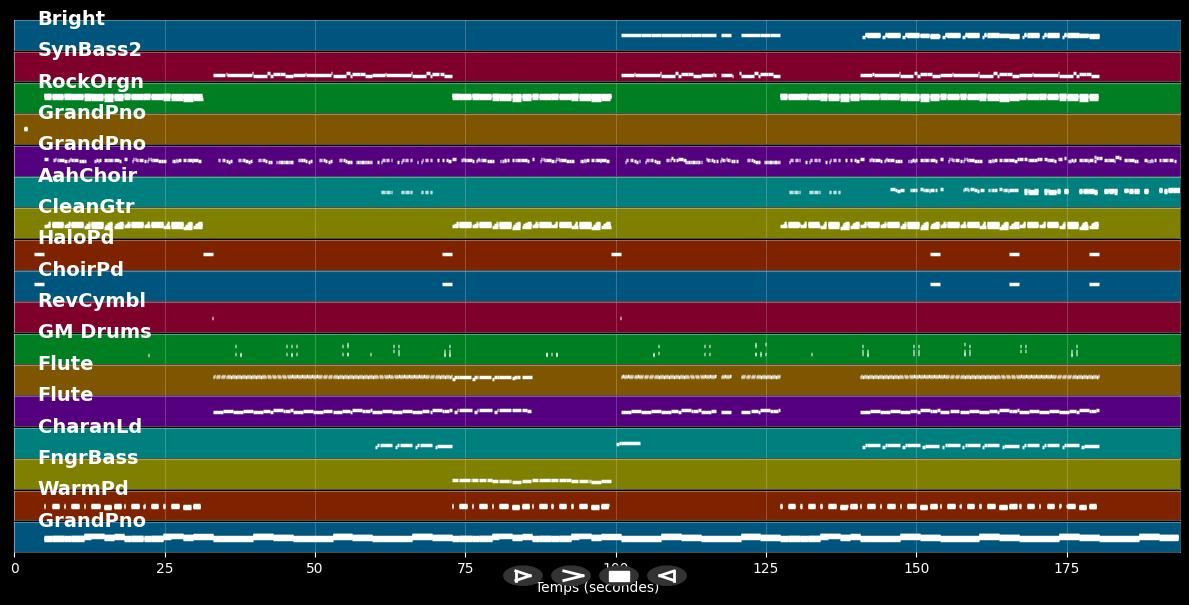Click the left-pointing outlined triangle button

(x=667, y=576)
